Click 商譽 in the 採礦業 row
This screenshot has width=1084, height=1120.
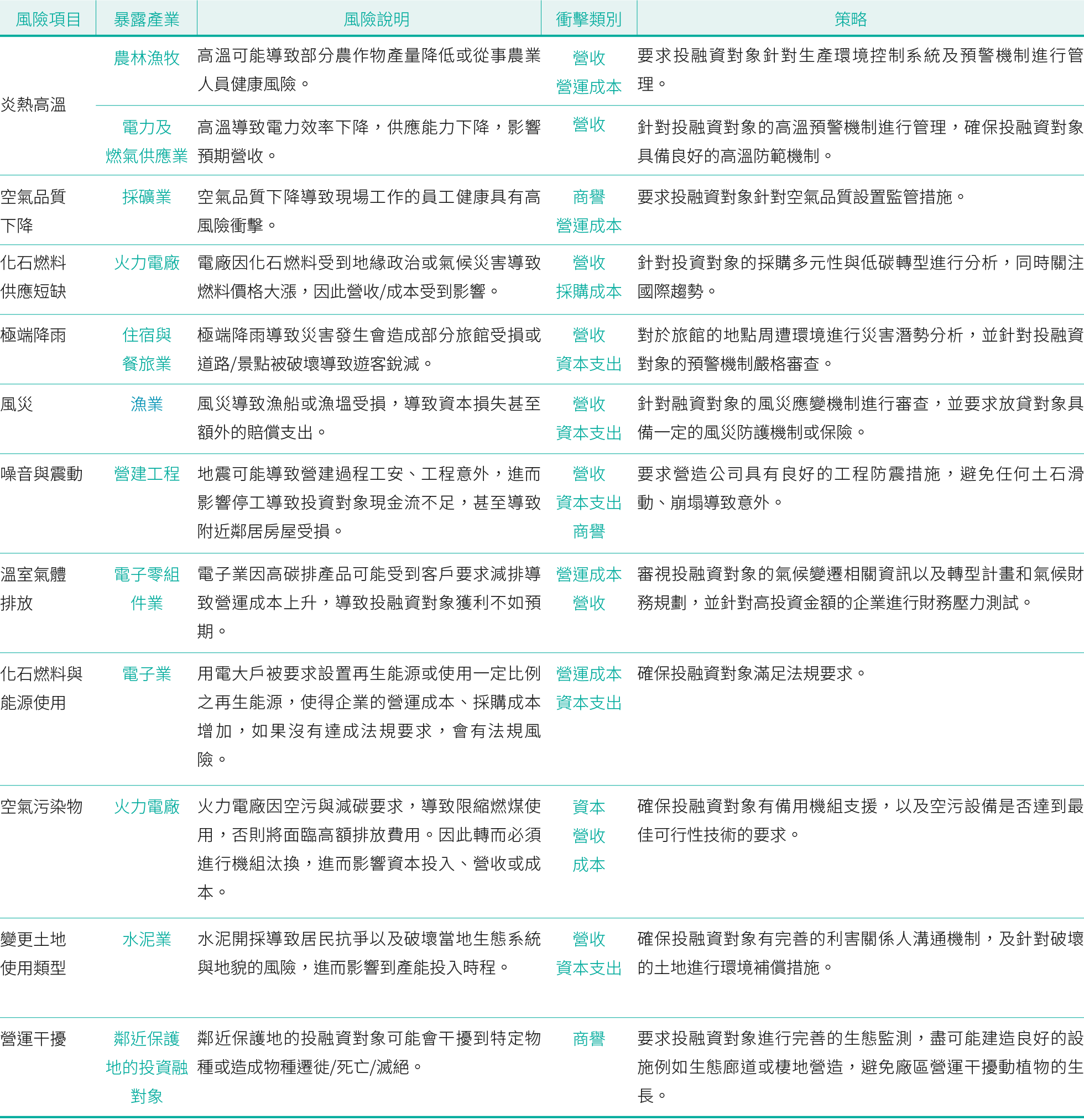(588, 197)
